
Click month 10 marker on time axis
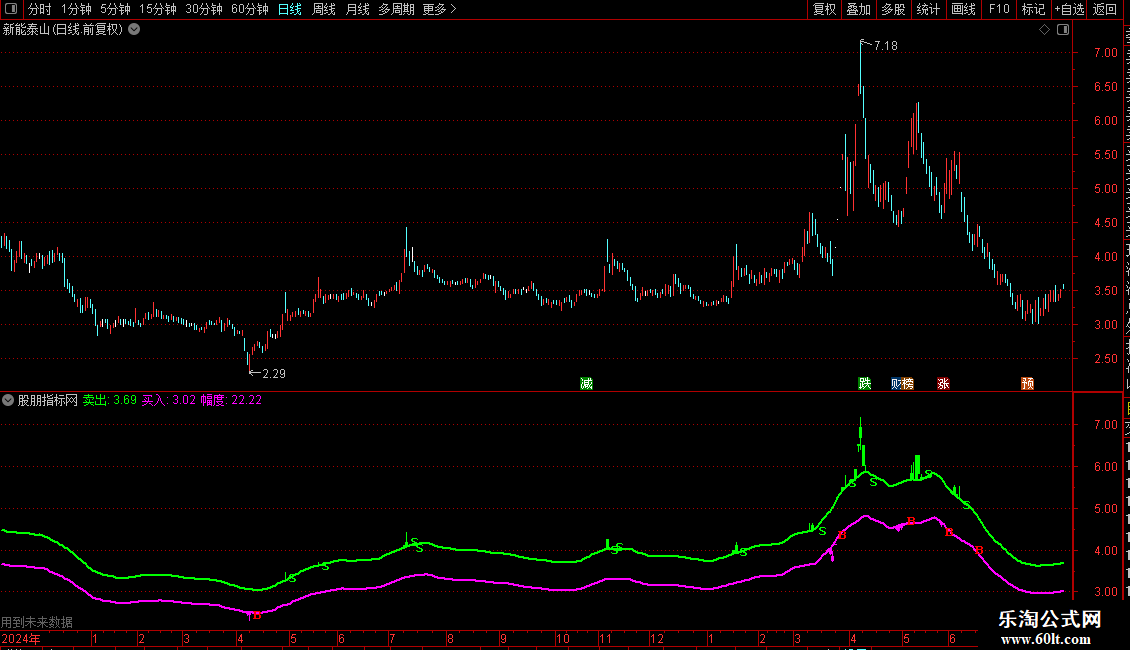[x=563, y=639]
